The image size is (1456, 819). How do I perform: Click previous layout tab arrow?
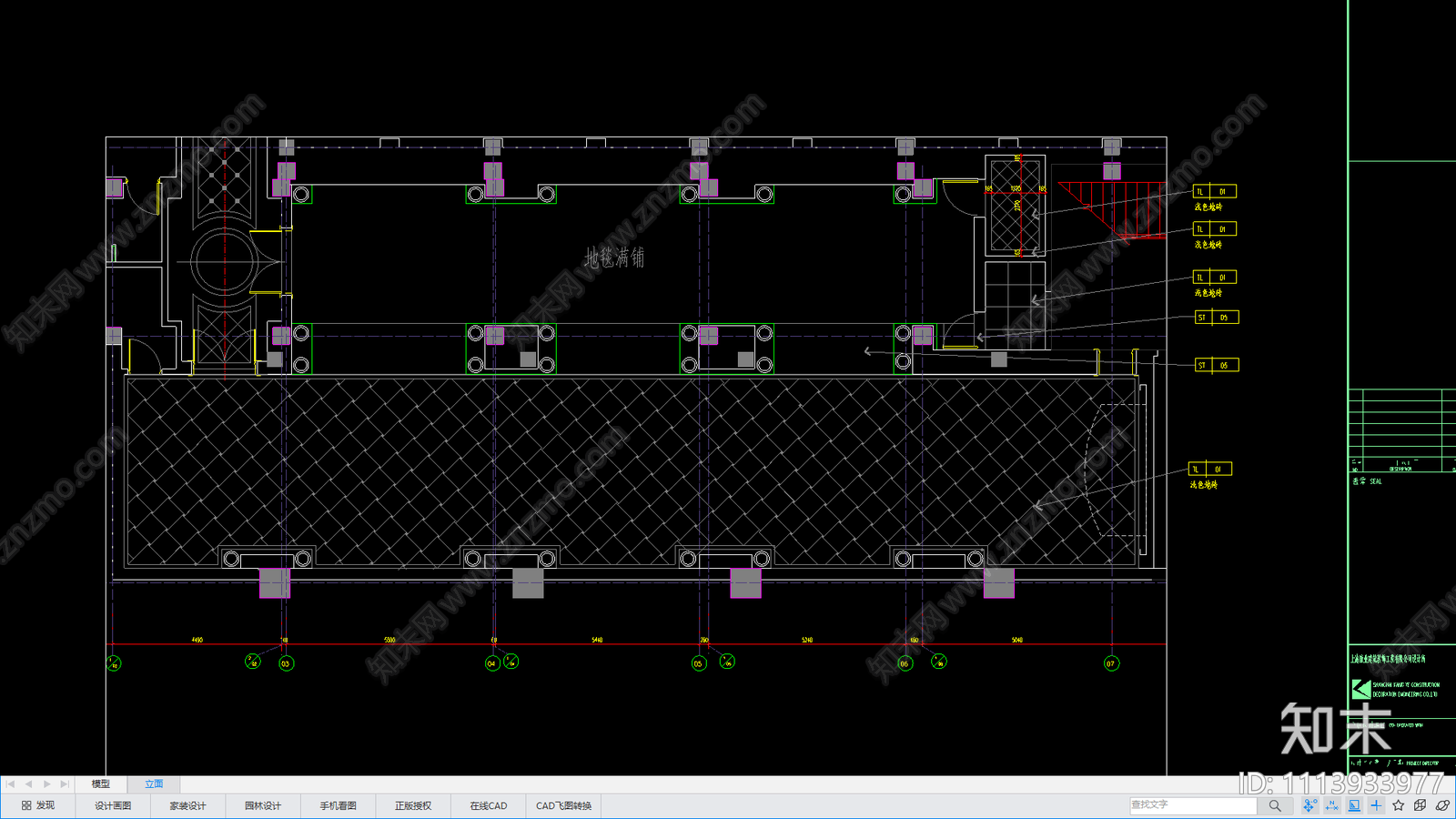click(x=28, y=784)
